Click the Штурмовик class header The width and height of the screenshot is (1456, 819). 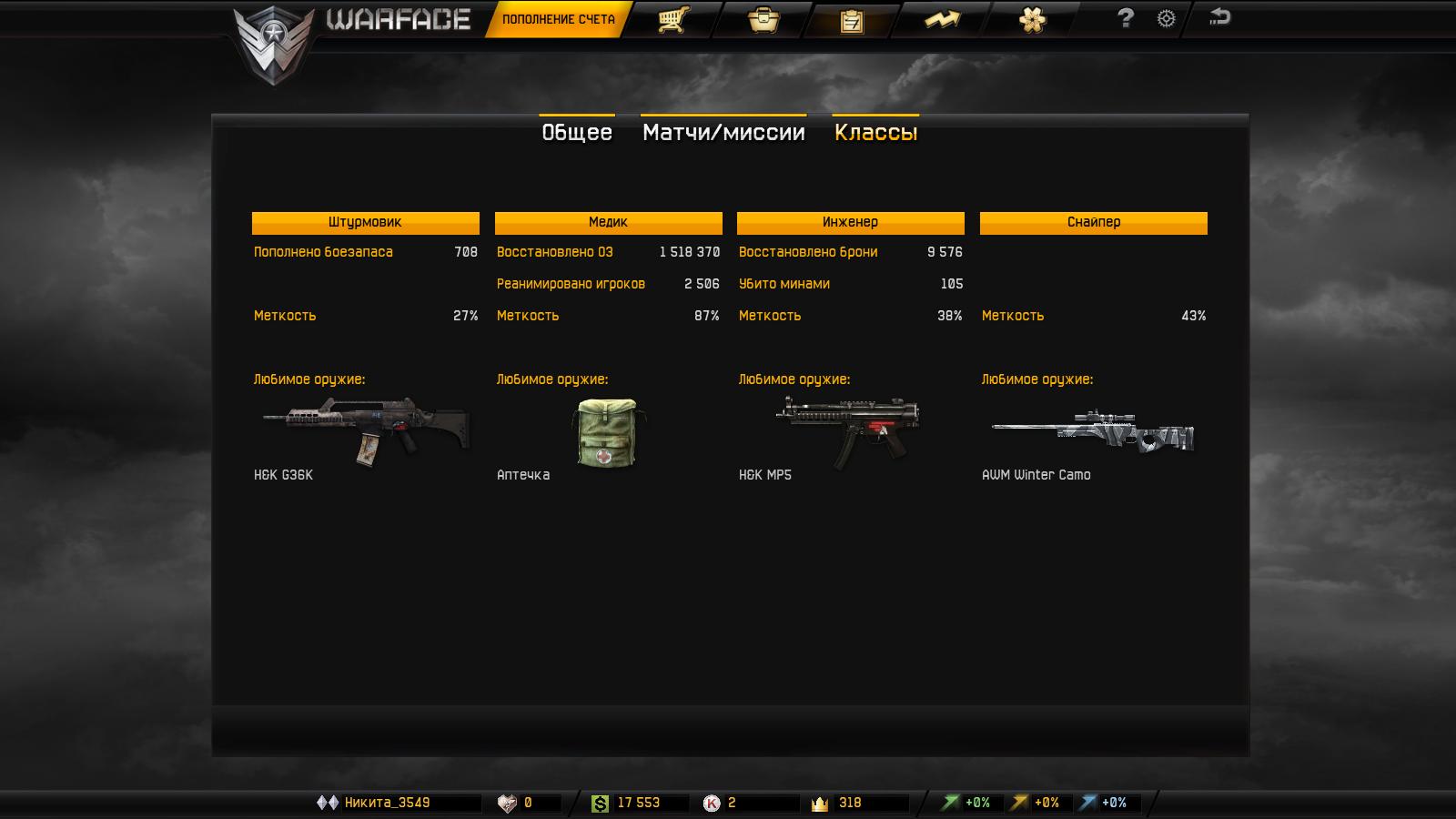click(365, 223)
